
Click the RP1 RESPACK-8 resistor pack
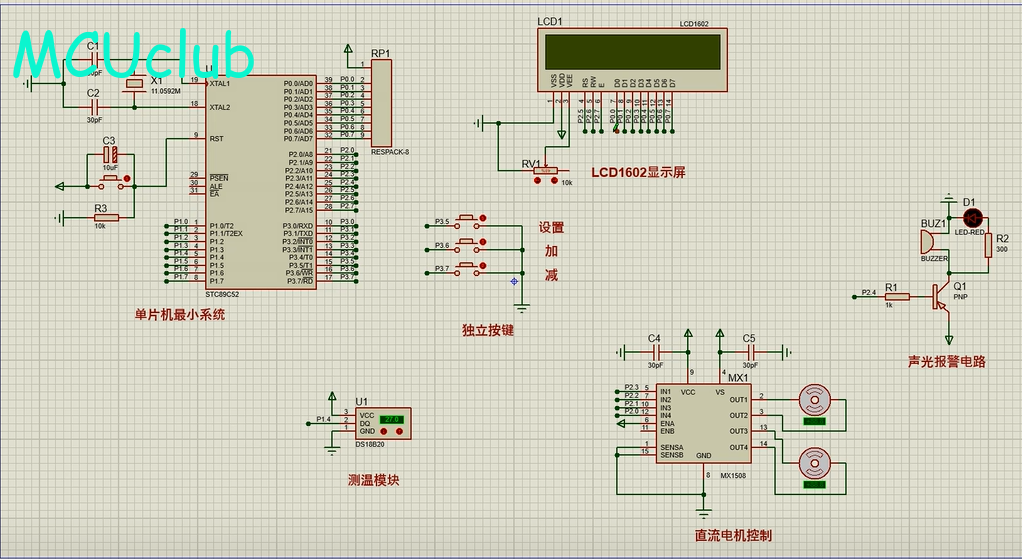coord(382,102)
